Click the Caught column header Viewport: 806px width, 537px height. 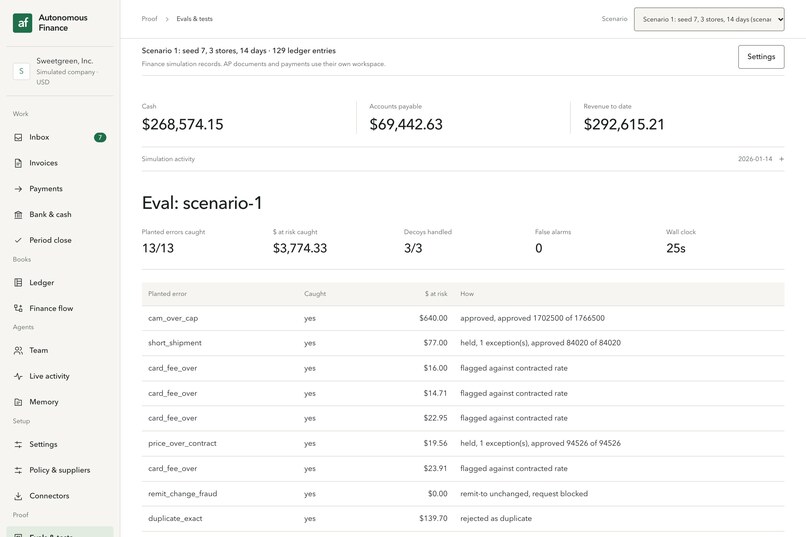[x=315, y=294]
